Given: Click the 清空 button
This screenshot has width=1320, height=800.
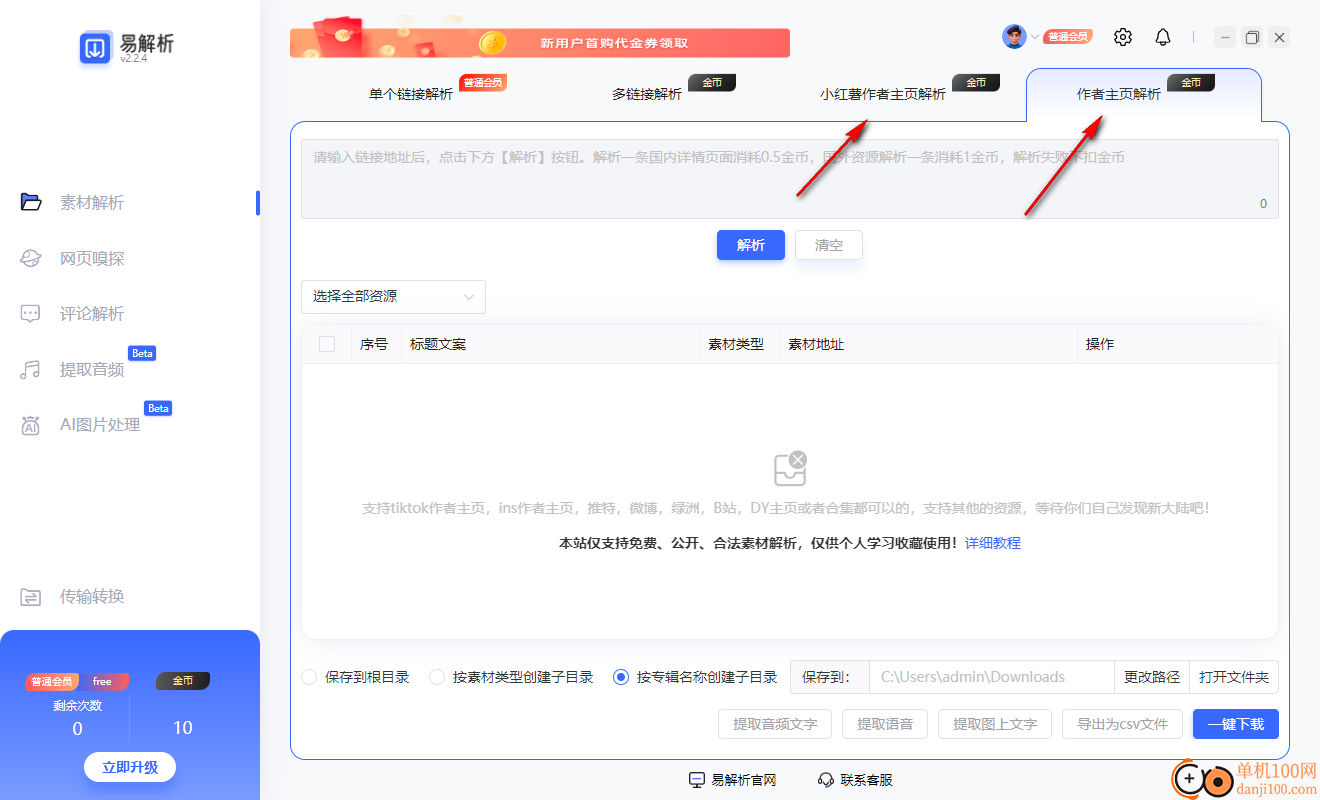Looking at the screenshot, I should [829, 245].
